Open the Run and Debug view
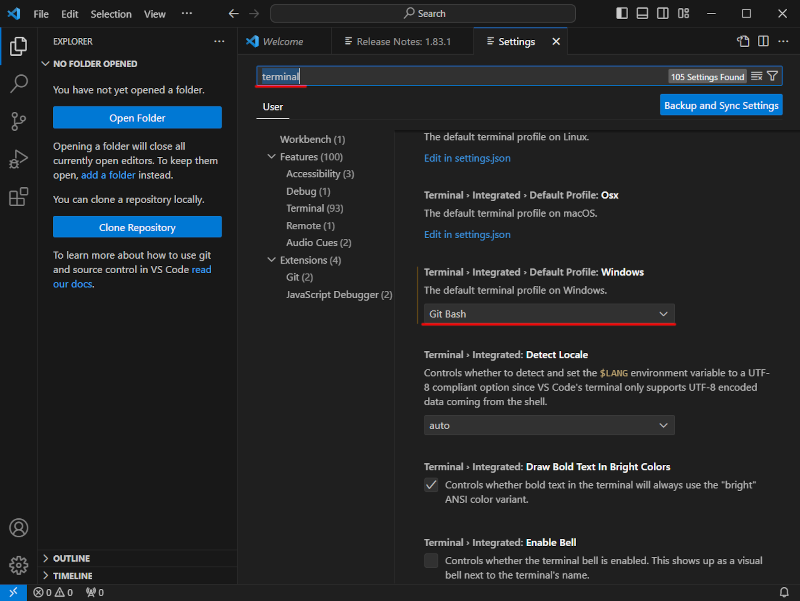The height and width of the screenshot is (601, 800). (x=18, y=159)
